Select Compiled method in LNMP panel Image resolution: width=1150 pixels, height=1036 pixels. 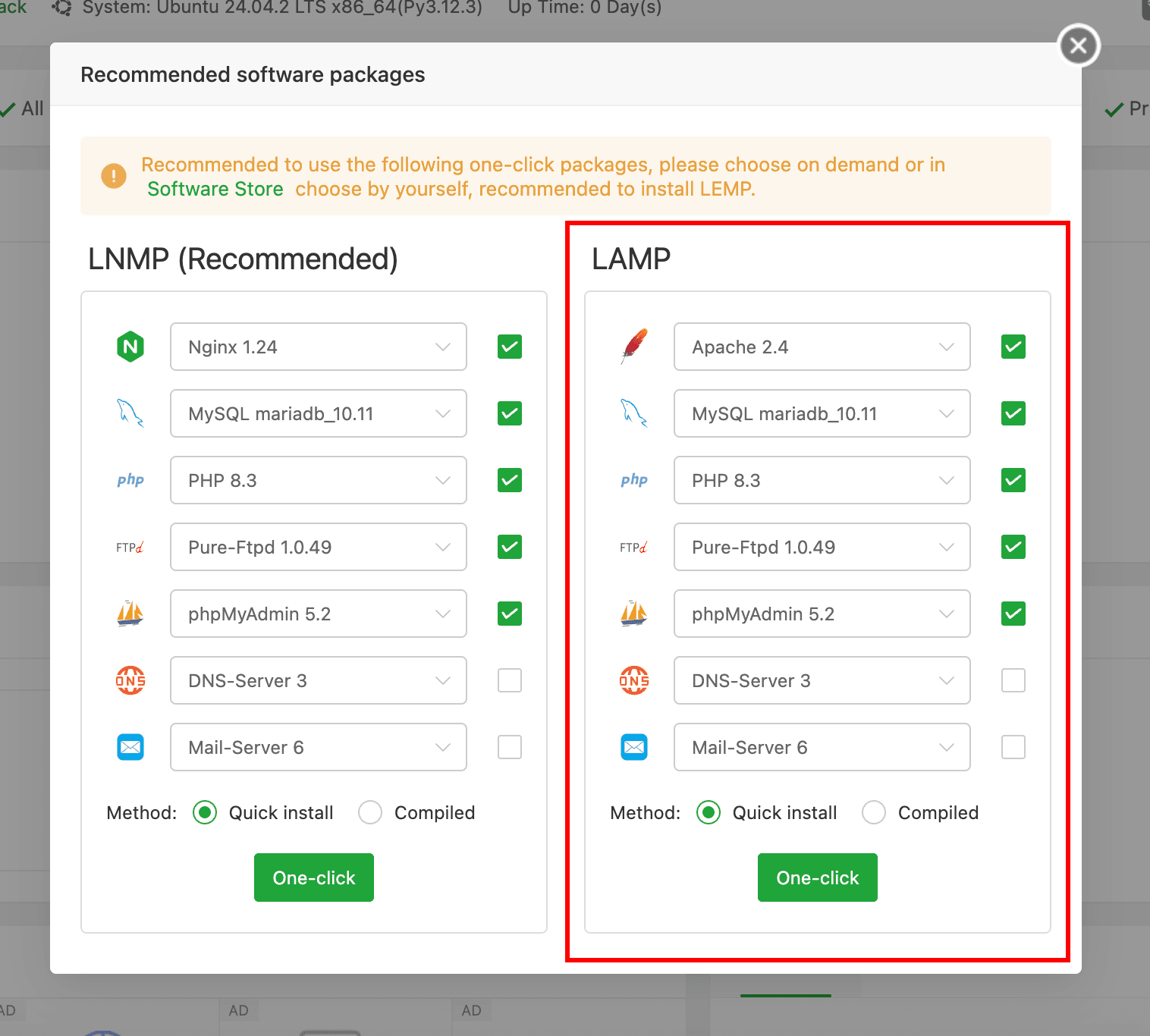pos(370,812)
